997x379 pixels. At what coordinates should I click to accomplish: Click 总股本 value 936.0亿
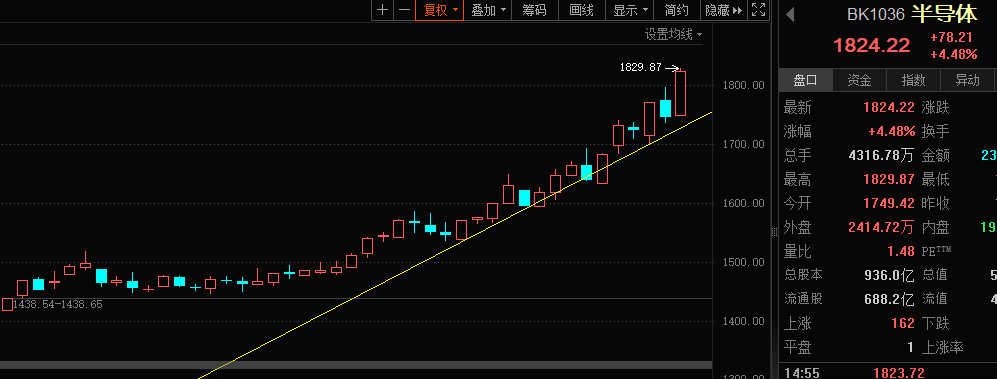click(x=889, y=275)
